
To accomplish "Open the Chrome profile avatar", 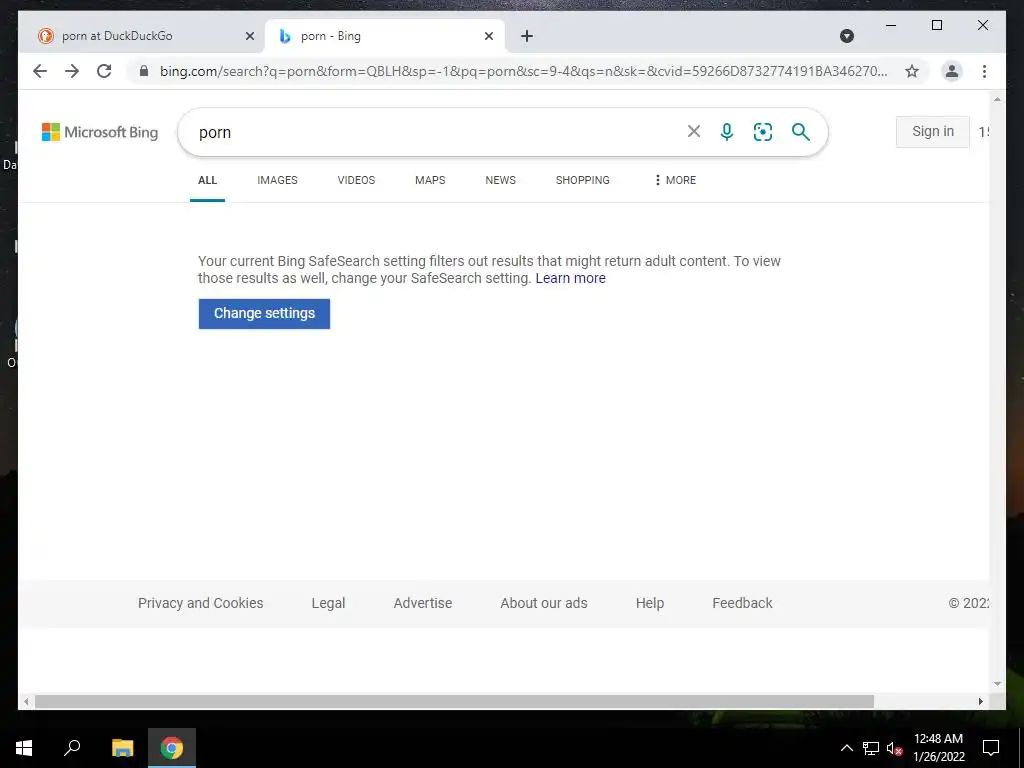I will 952,71.
